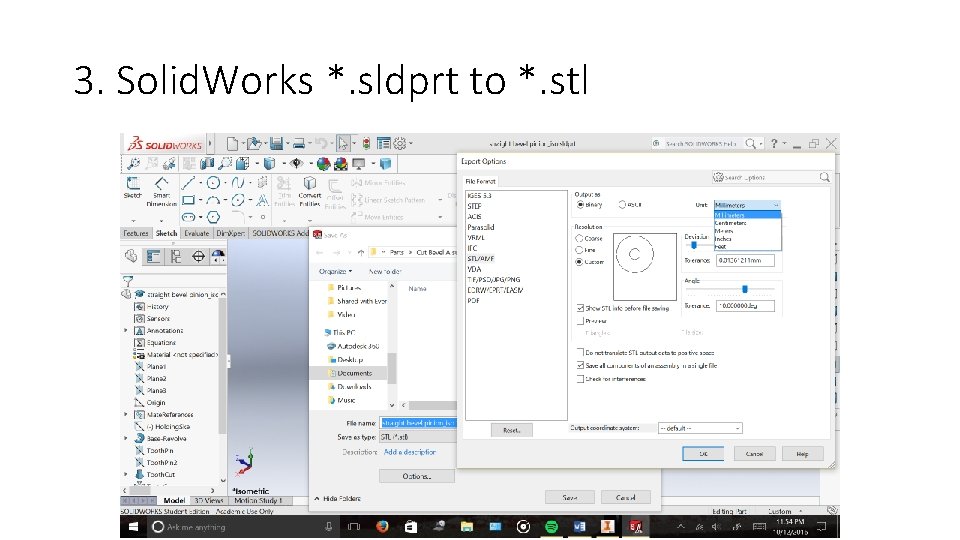The height and width of the screenshot is (540, 960).
Task: Click the OK button in Export Options
Action: tap(703, 454)
